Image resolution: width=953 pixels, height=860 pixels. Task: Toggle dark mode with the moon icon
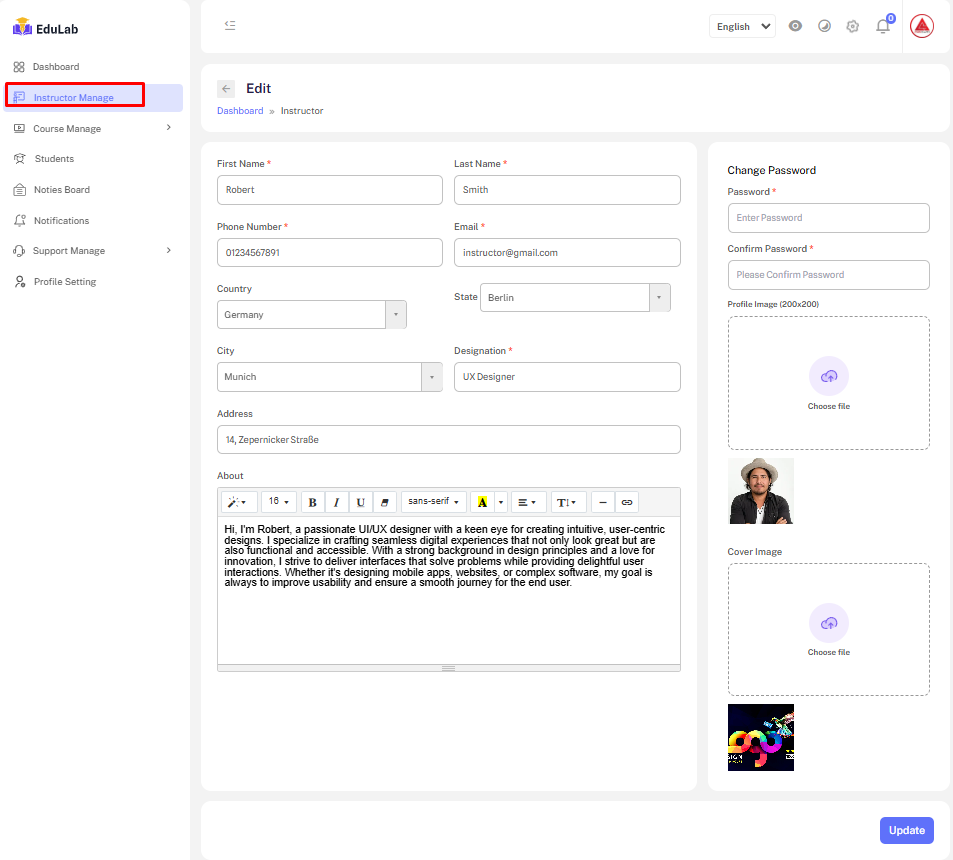click(824, 27)
